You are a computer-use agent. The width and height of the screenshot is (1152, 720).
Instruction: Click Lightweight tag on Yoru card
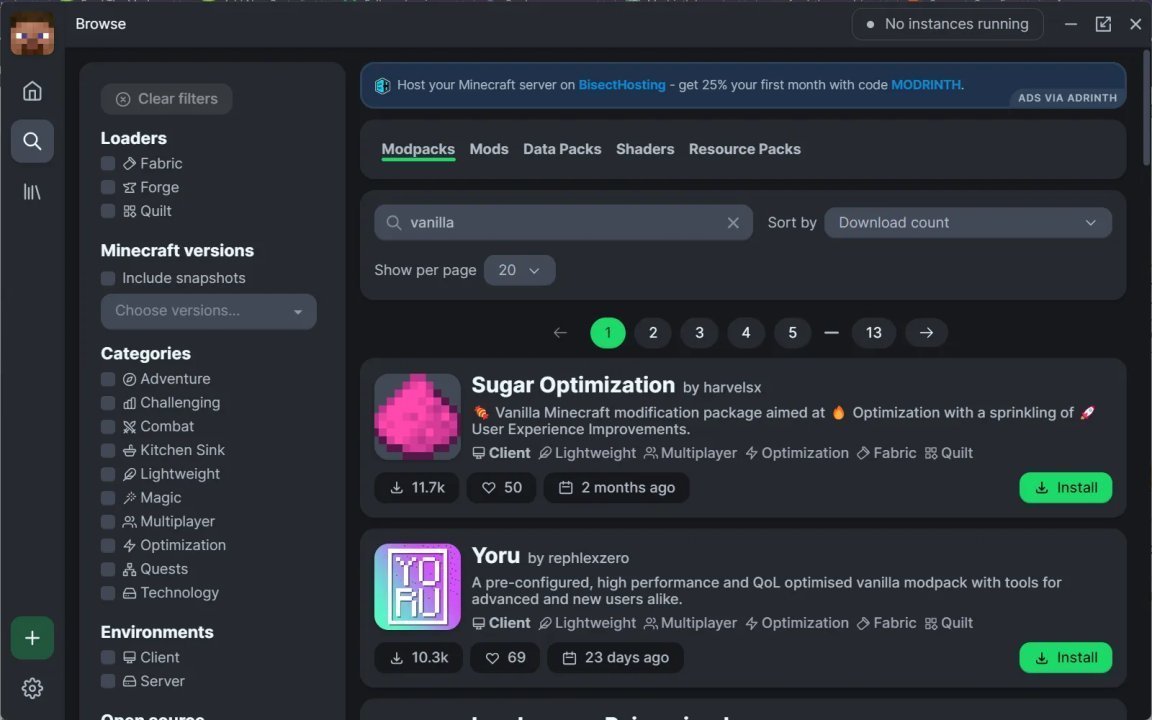pyautogui.click(x=587, y=623)
